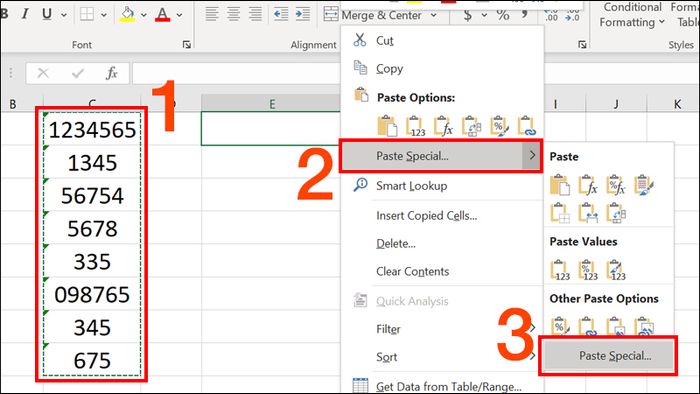Select Paste All icon in Paste submenu

[x=560, y=185]
